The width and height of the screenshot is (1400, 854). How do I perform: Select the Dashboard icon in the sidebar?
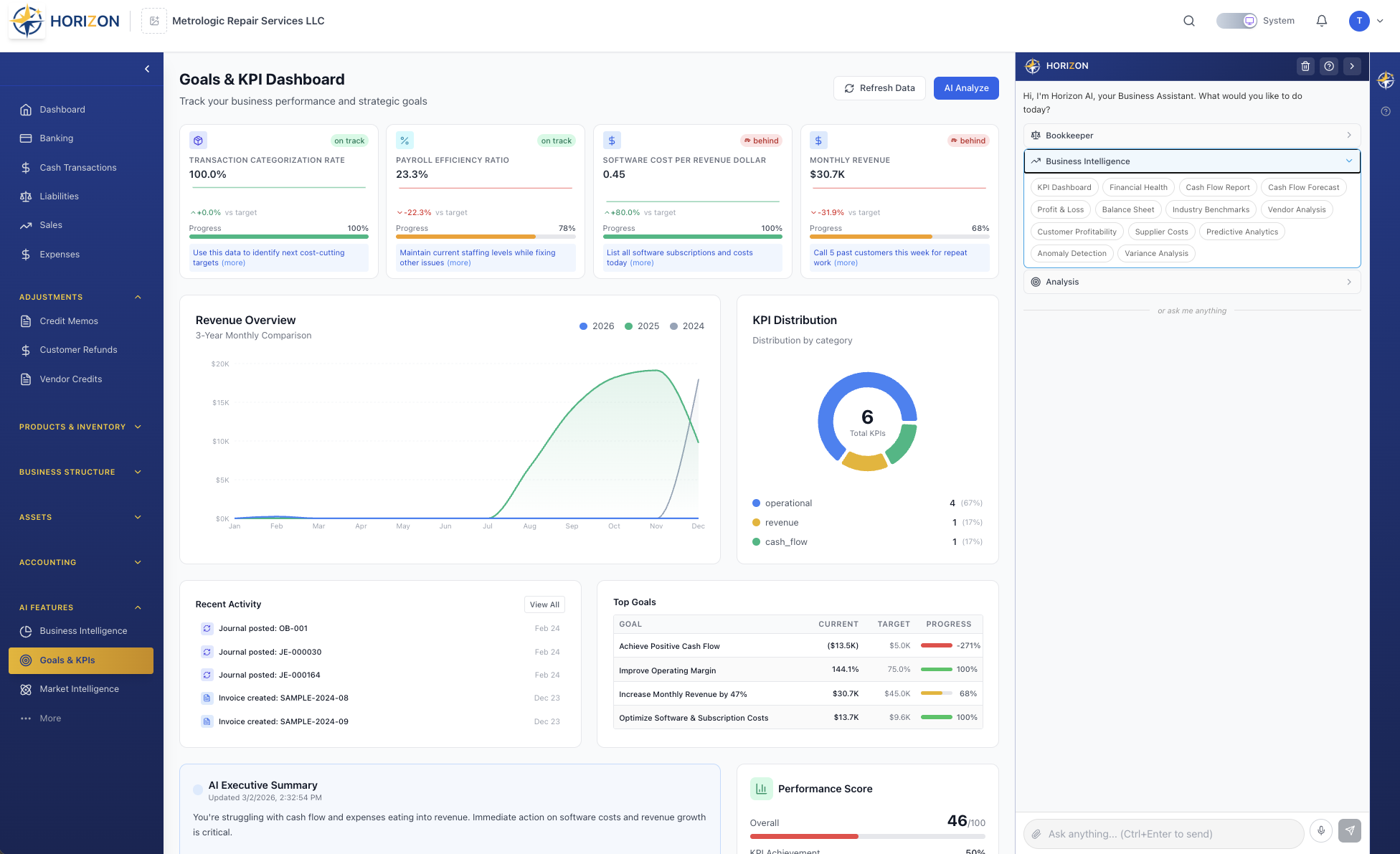pyautogui.click(x=26, y=109)
